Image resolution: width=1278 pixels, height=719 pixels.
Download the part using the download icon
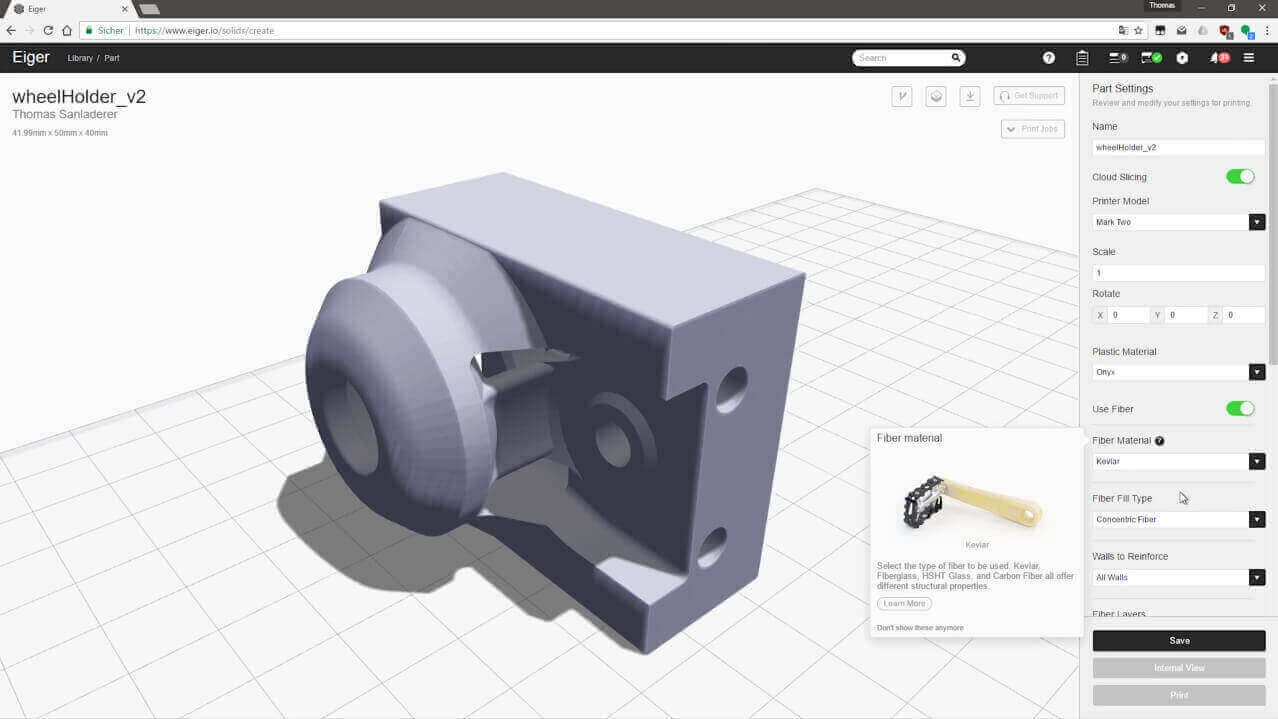(x=969, y=95)
